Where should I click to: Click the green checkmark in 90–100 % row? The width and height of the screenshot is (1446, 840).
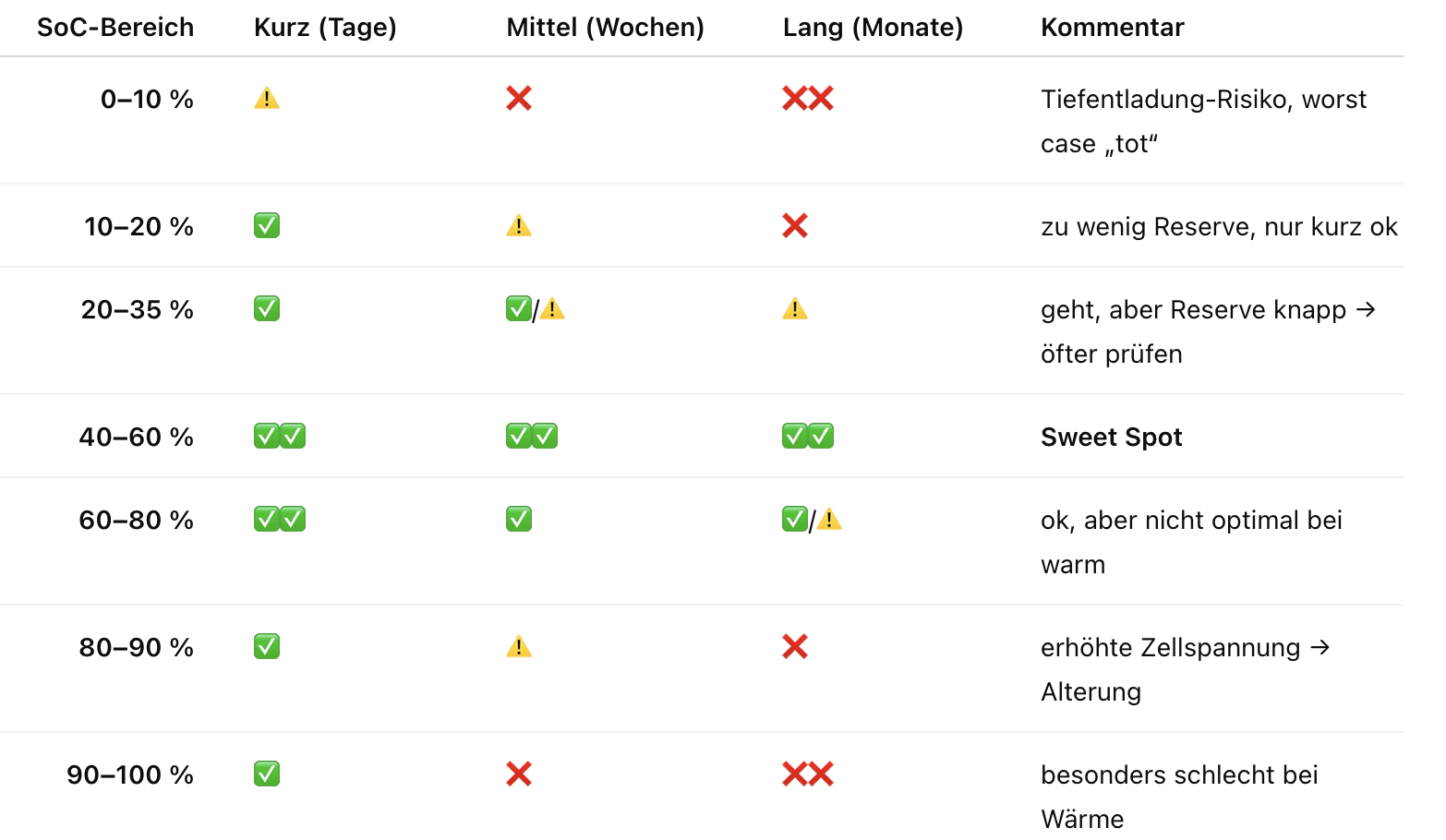(x=267, y=774)
